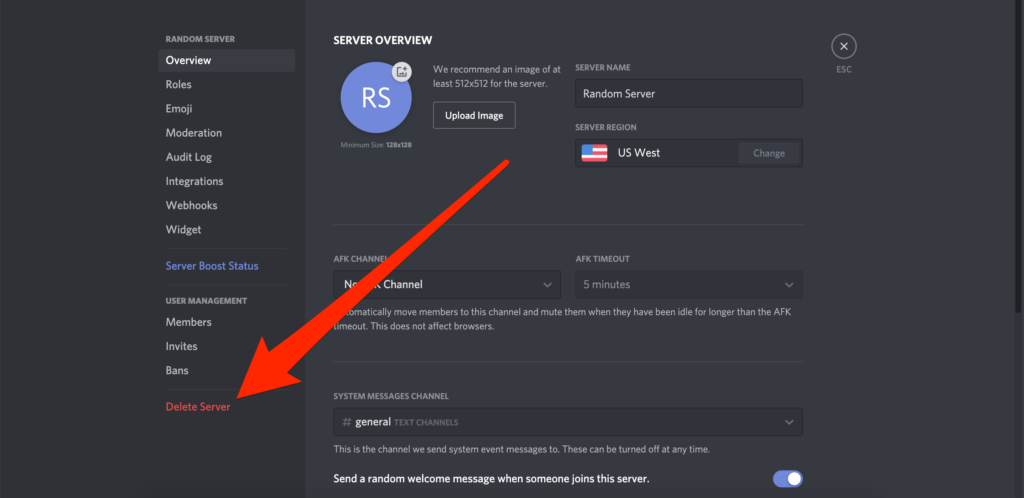
Task: Go to the Moderation section
Action: click(194, 133)
